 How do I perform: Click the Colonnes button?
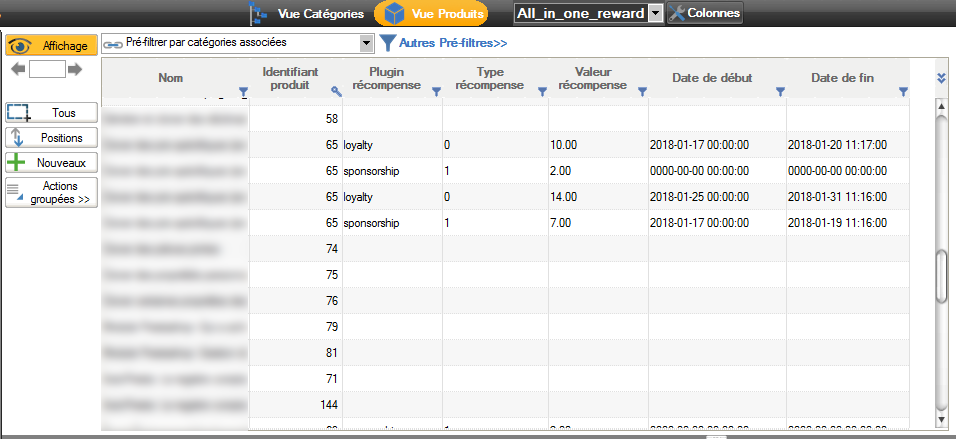(x=705, y=13)
